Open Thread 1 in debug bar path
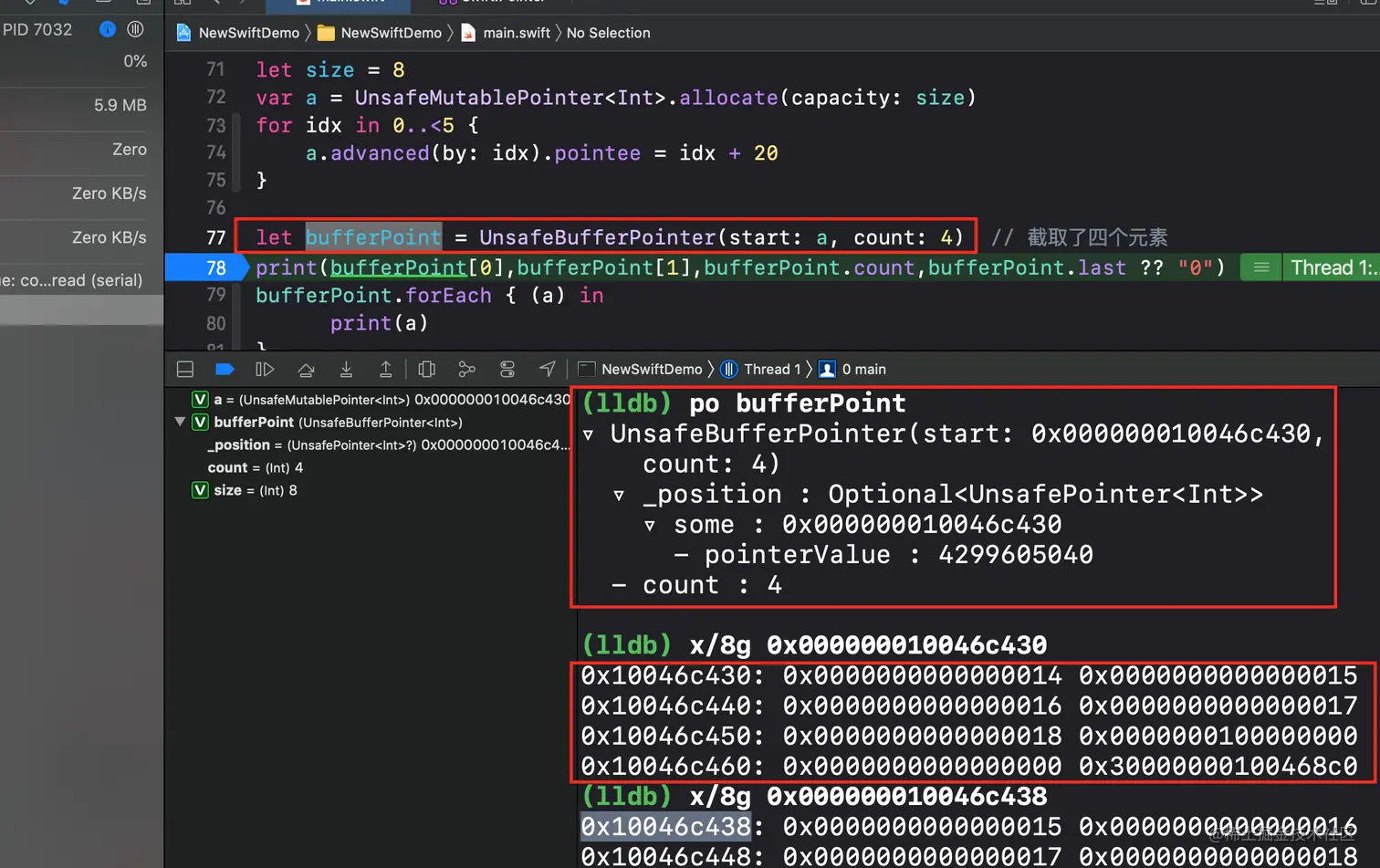The height and width of the screenshot is (868, 1380). (x=761, y=370)
